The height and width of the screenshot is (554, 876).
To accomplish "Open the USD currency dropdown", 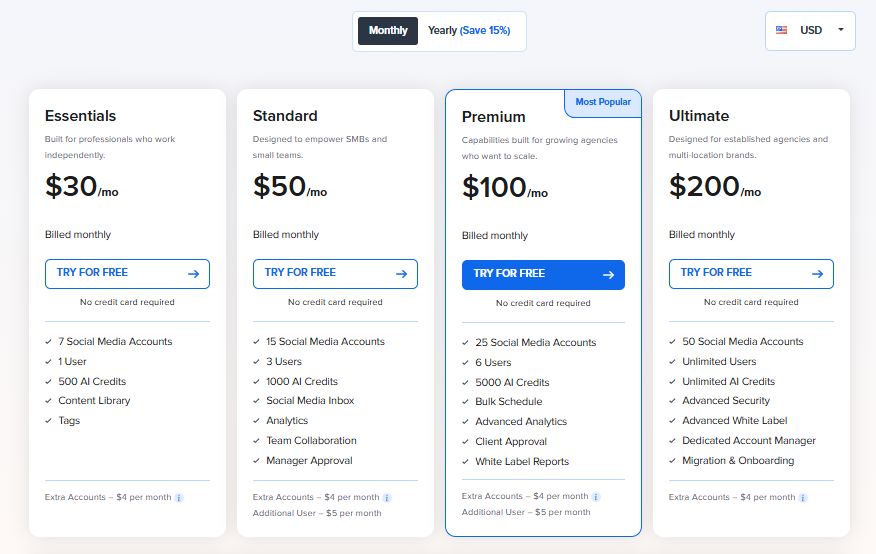I will coord(810,30).
